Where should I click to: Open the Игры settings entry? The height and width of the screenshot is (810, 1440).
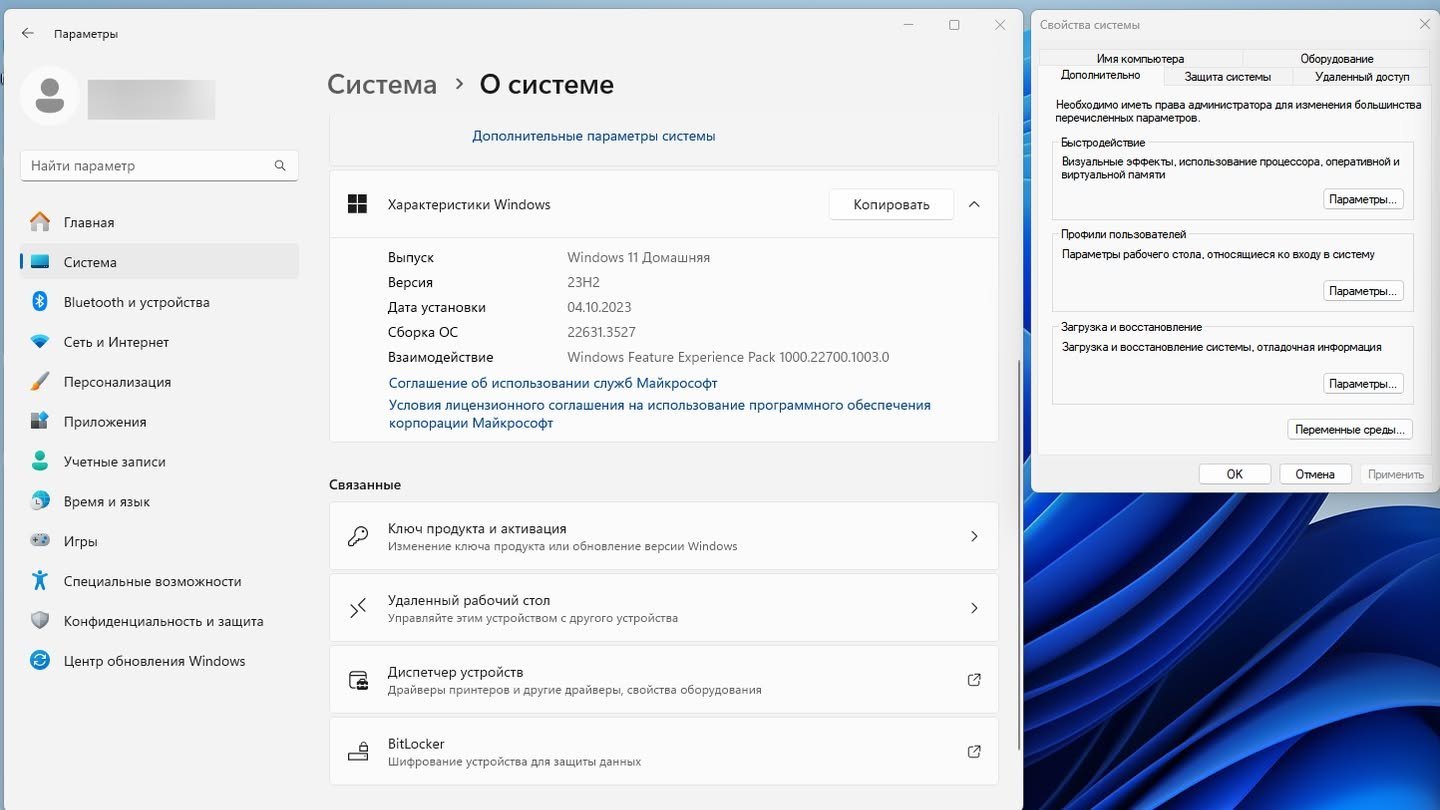160,541
